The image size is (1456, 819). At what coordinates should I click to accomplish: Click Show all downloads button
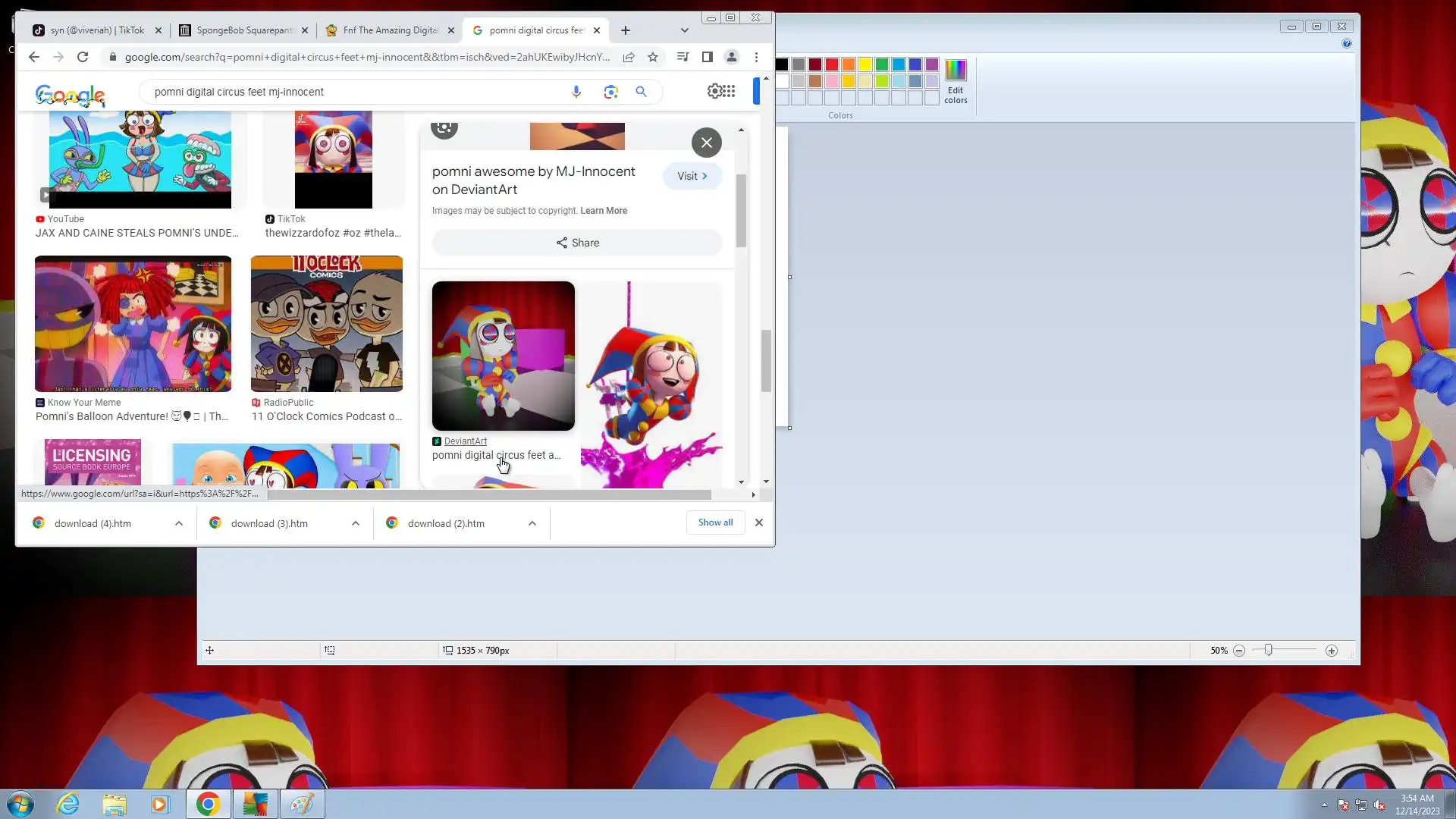tap(715, 522)
